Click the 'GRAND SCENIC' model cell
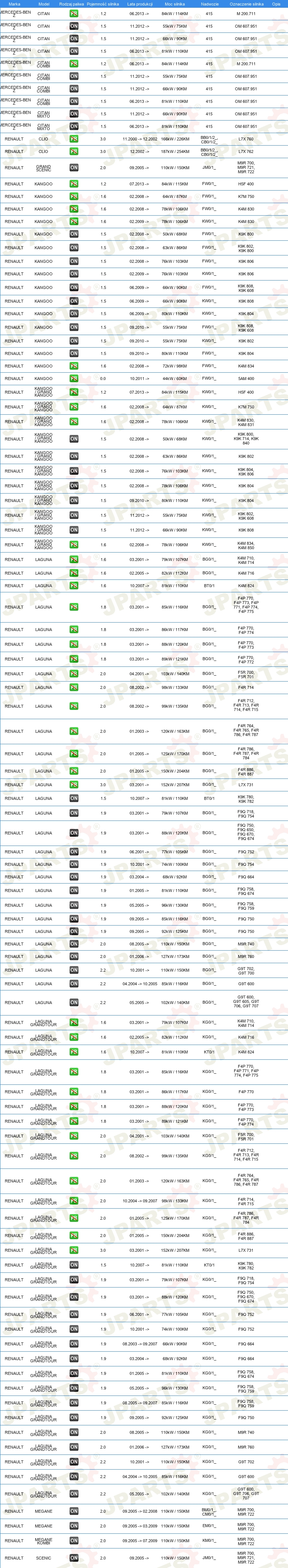The height and width of the screenshot is (1568, 288). (44, 168)
